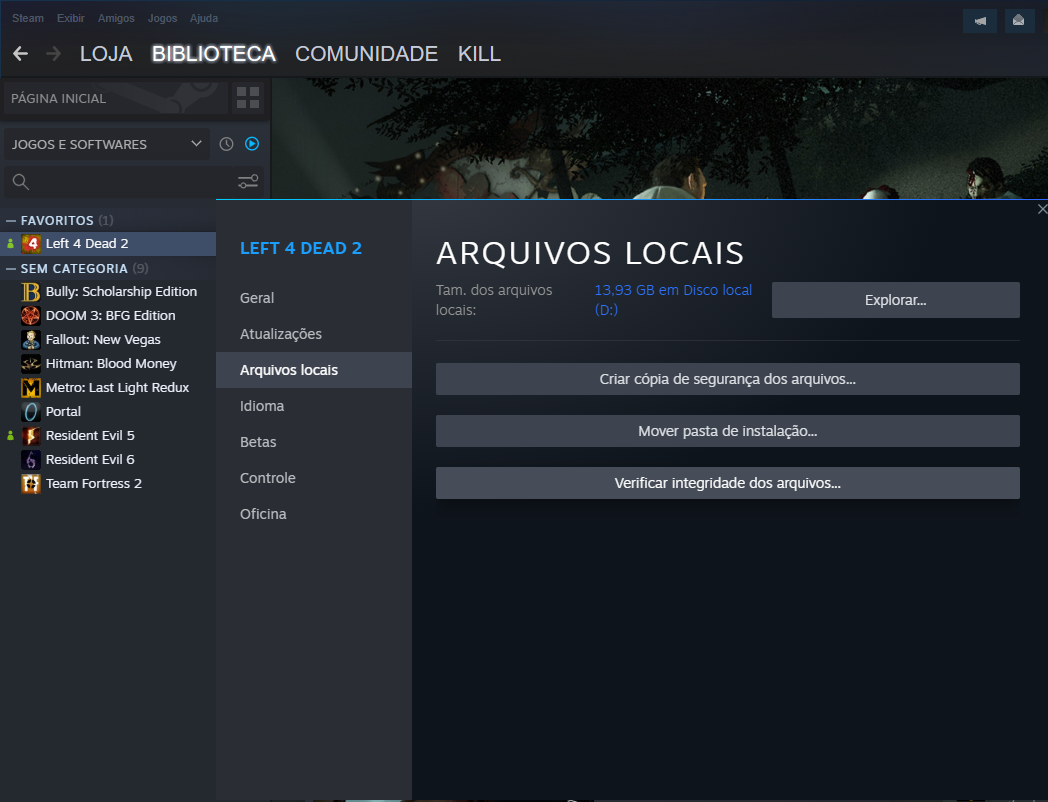The height and width of the screenshot is (802, 1048).
Task: Open the Steam menu
Action: pos(27,18)
